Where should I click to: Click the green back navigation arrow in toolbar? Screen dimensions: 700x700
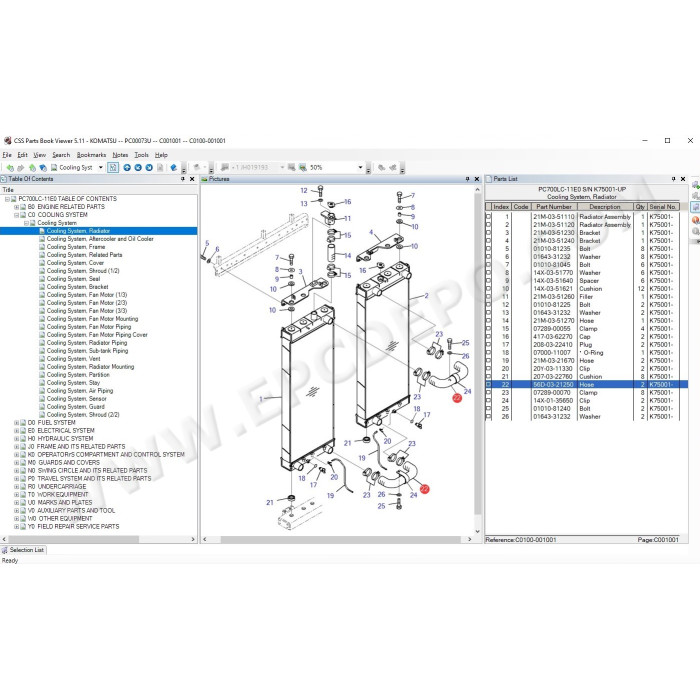10,168
